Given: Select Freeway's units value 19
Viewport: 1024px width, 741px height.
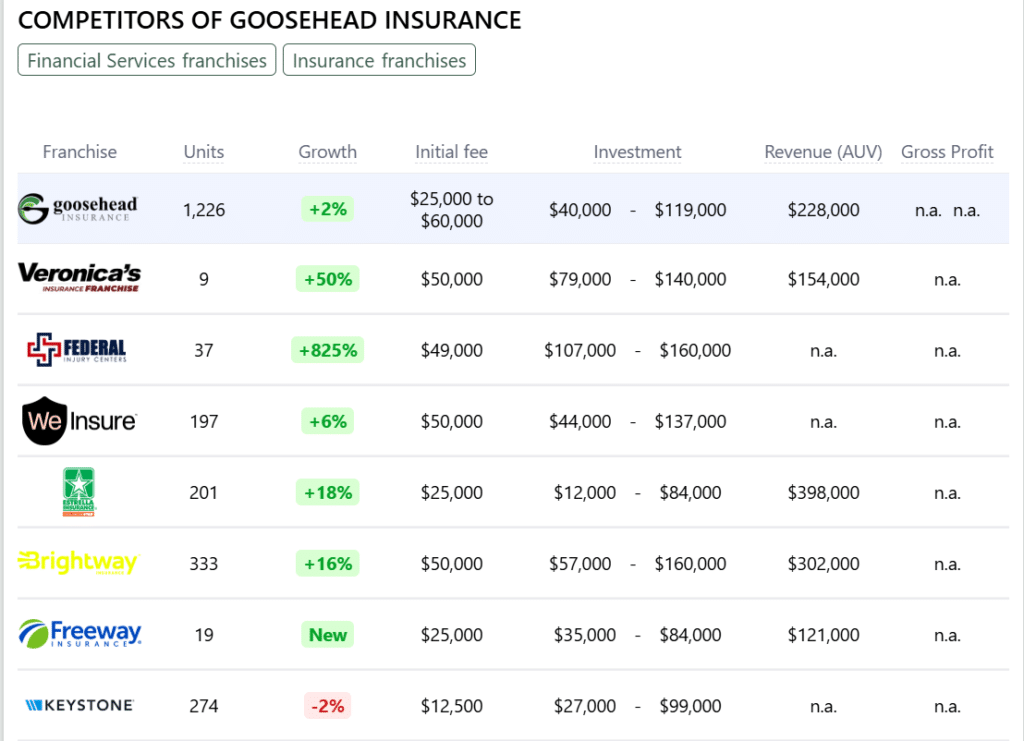Looking at the screenshot, I should pyautogui.click(x=204, y=635).
